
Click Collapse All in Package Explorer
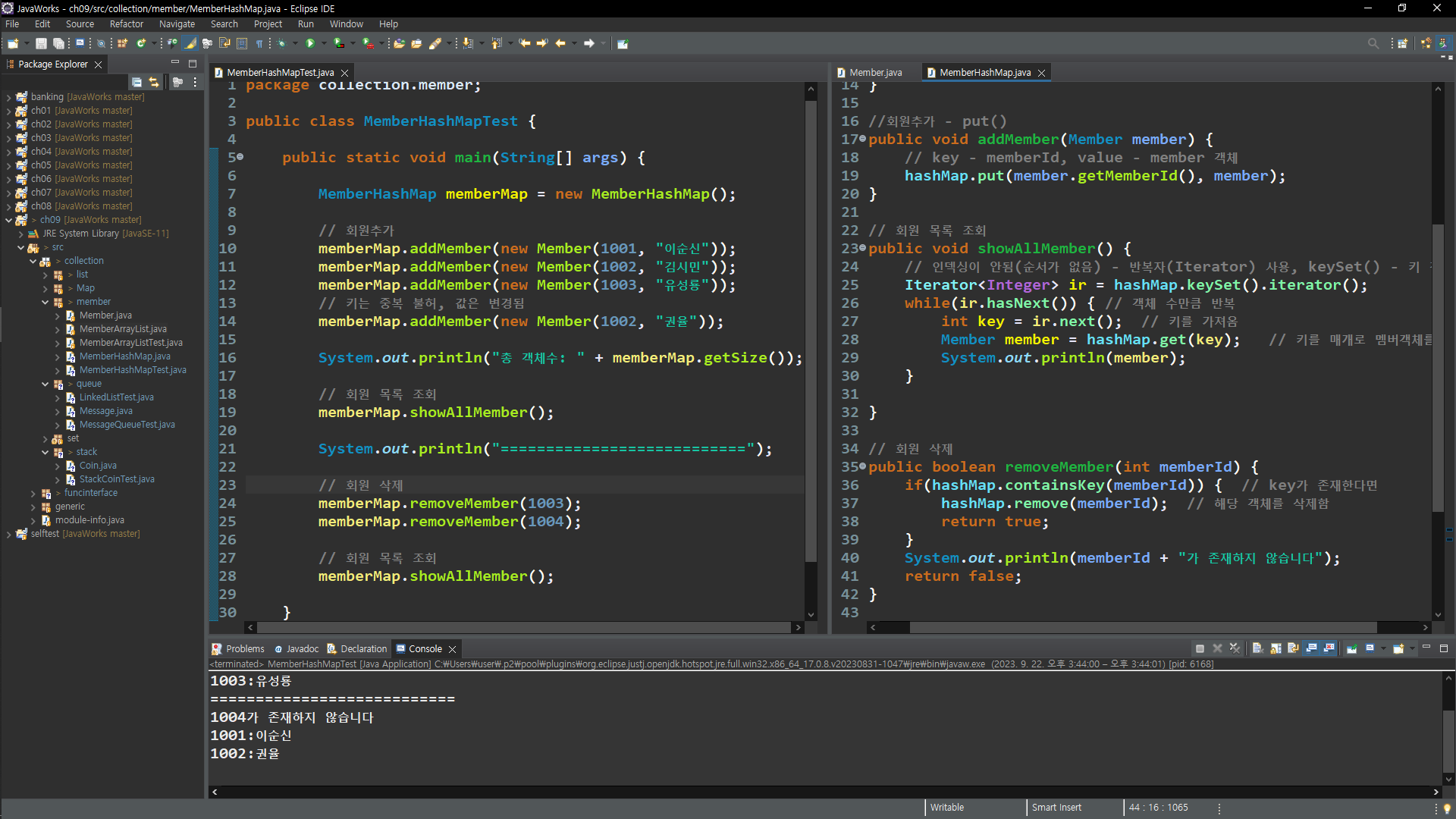tap(136, 82)
